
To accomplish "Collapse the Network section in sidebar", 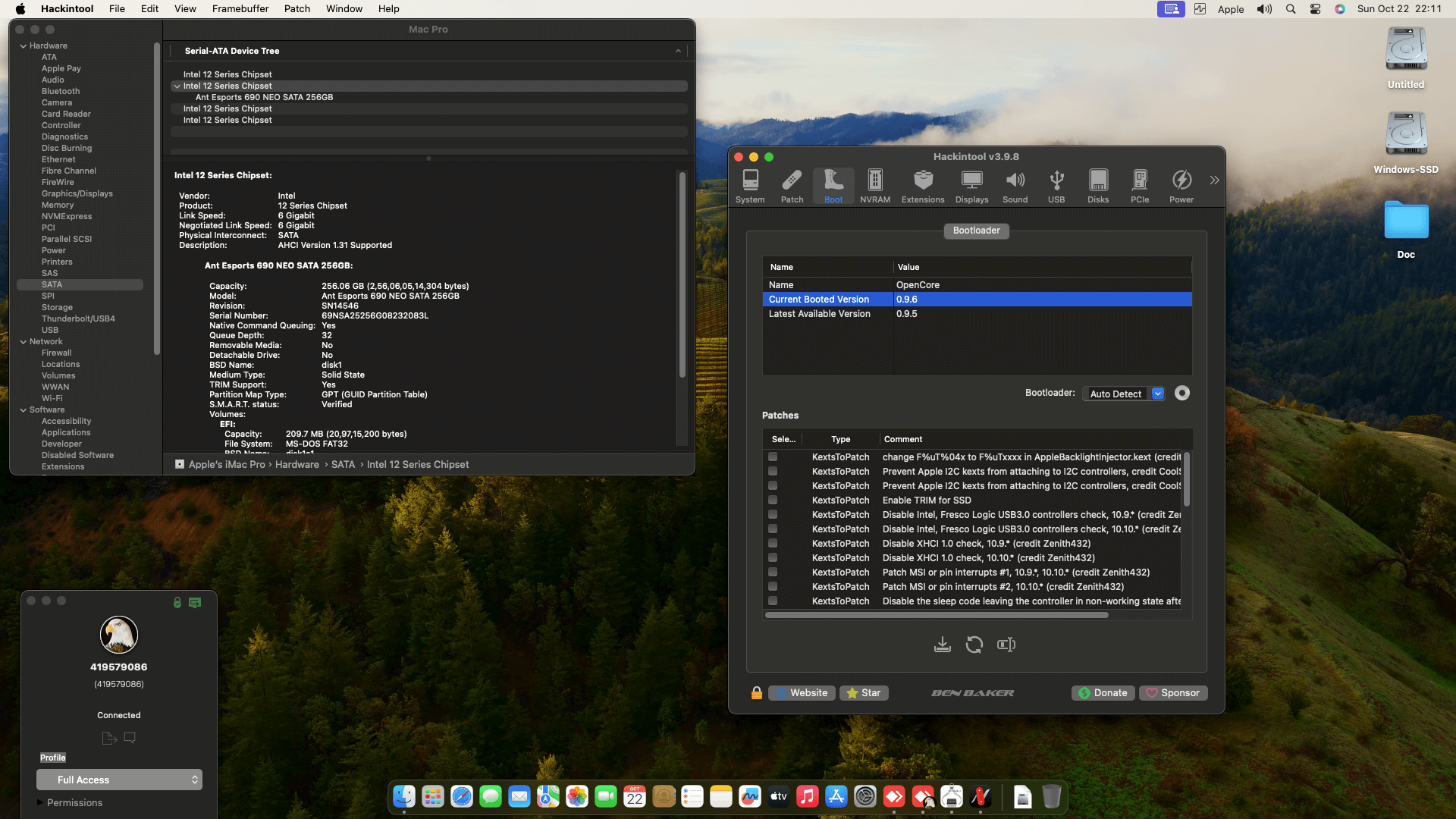I will [x=24, y=342].
